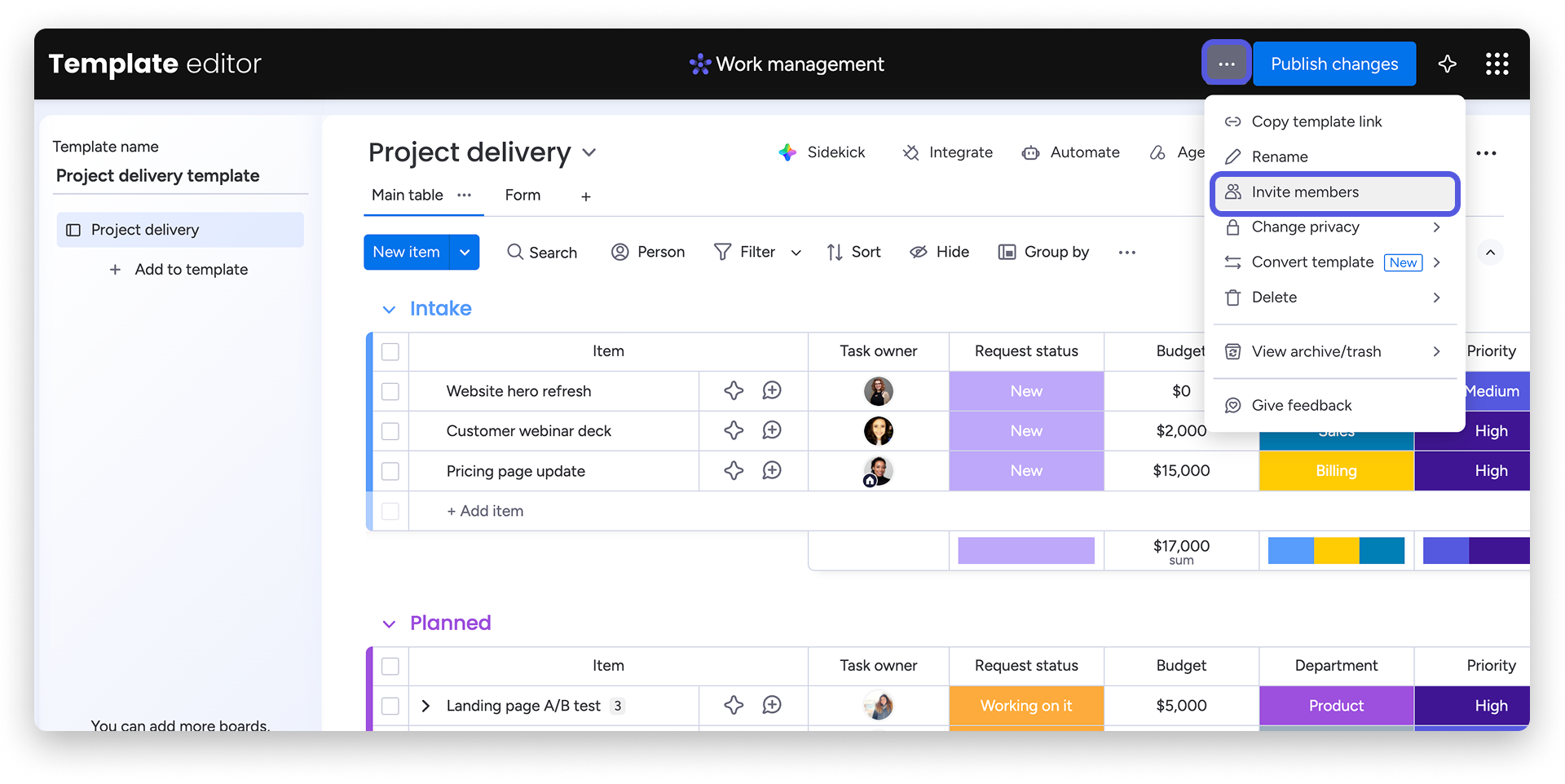Expand Landing page A/B test subitems
The width and height of the screenshot is (1565, 784).
pos(425,706)
